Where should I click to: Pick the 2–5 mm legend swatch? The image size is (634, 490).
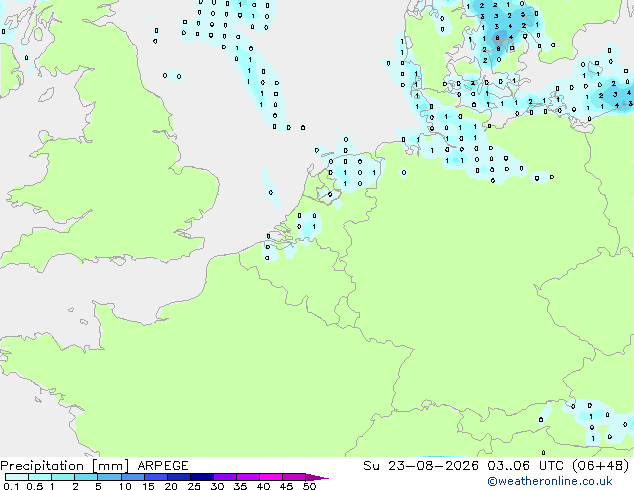(x=86, y=477)
